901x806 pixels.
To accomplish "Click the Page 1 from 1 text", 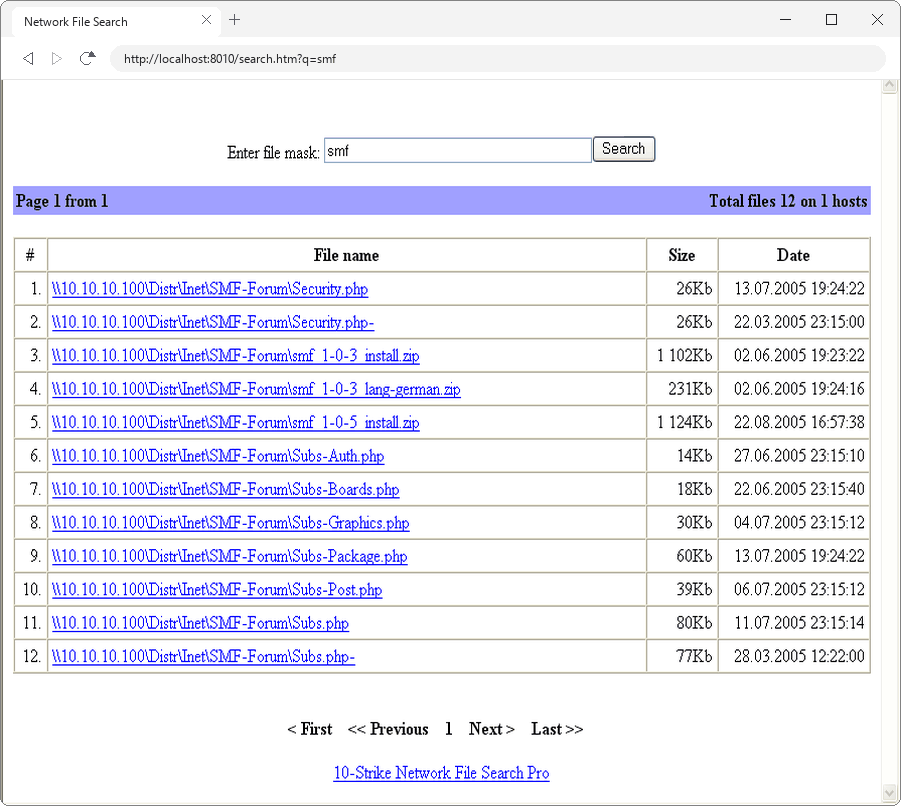I will coord(62,201).
